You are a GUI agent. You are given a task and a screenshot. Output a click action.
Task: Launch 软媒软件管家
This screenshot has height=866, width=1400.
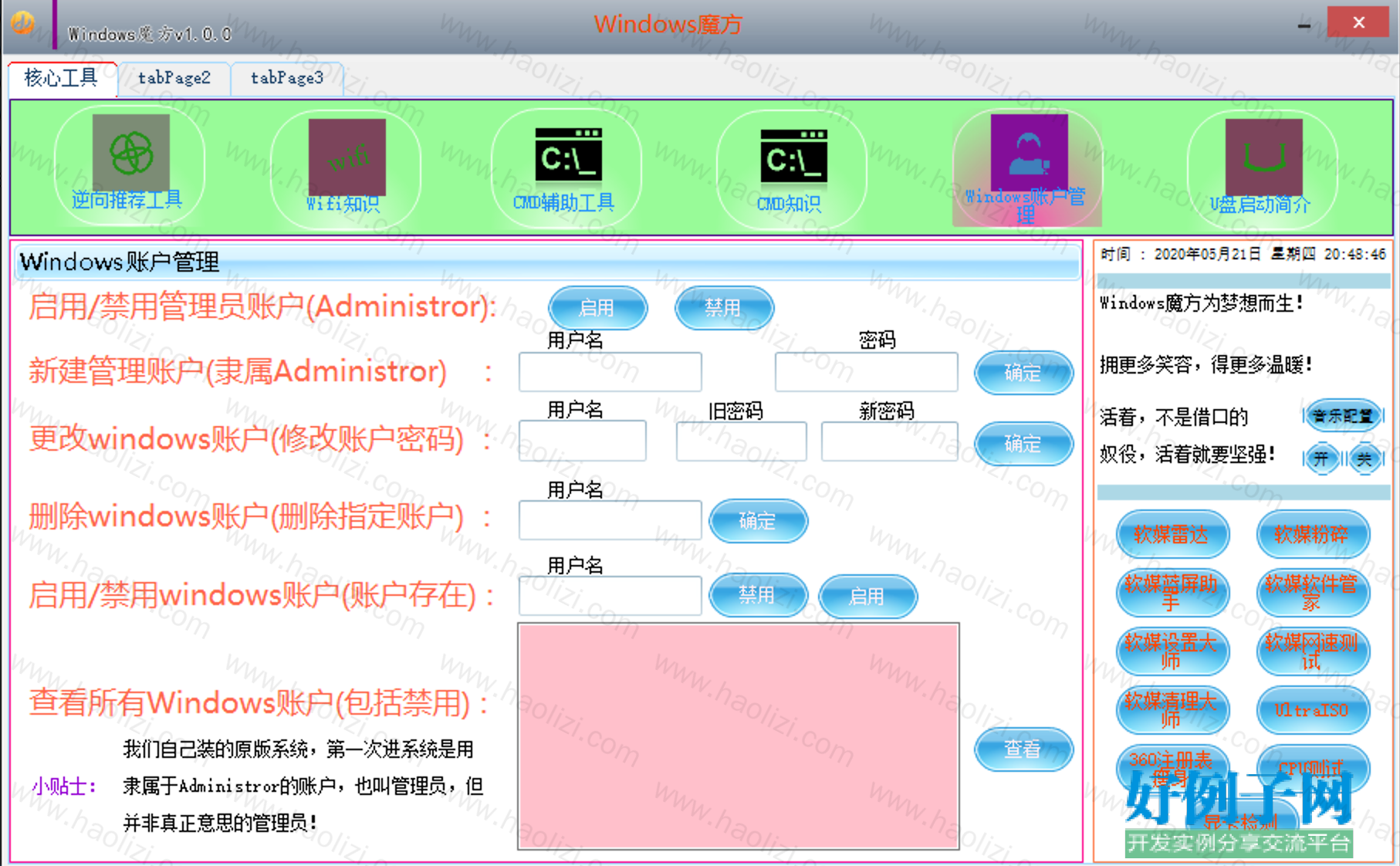[1313, 593]
